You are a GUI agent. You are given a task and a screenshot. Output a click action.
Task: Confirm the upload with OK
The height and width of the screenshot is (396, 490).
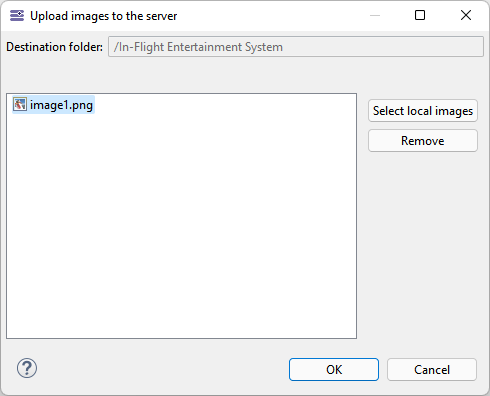coord(334,369)
